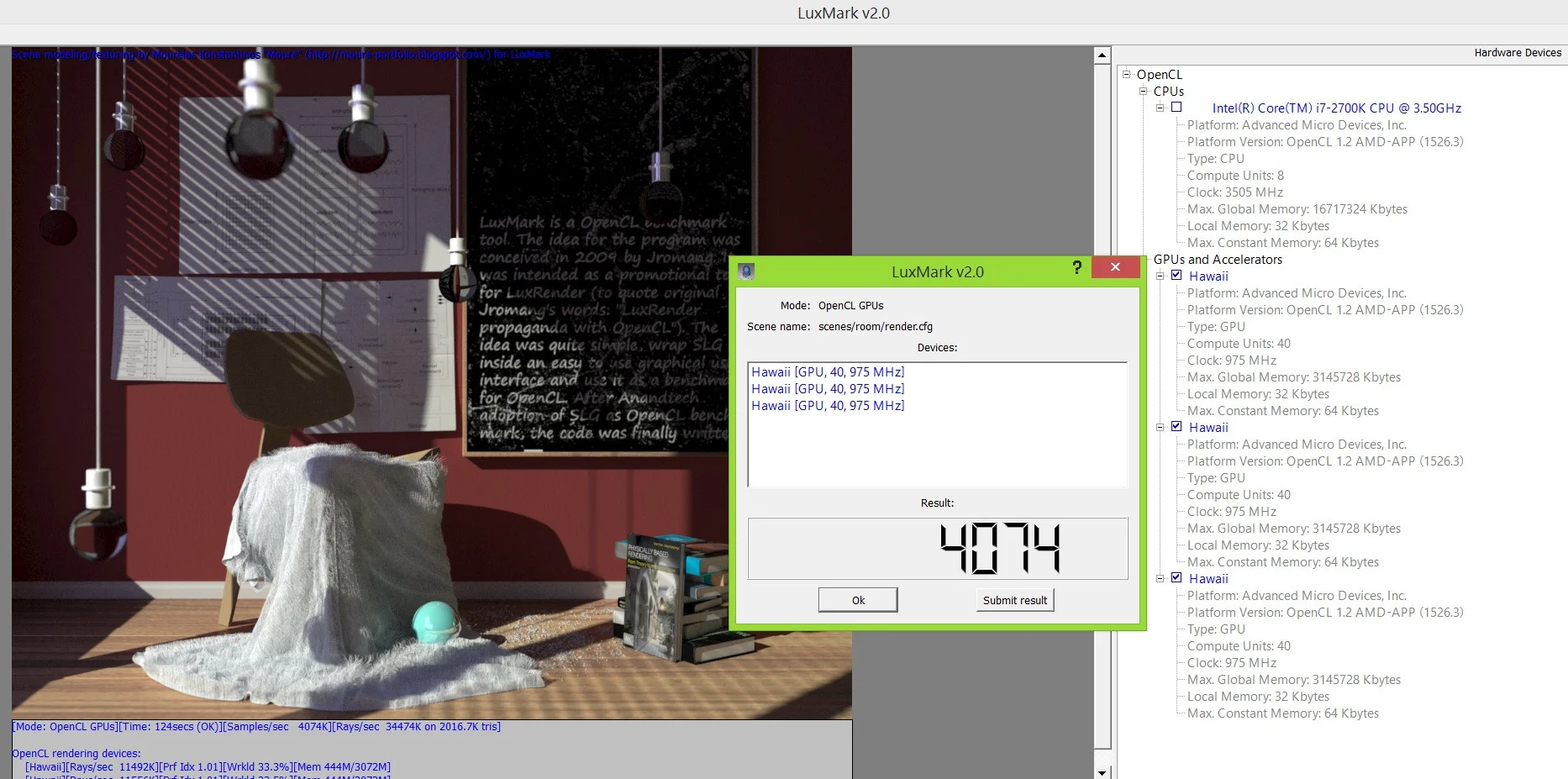
Task: Close the LuxMark result dialog
Action: click(x=1115, y=267)
